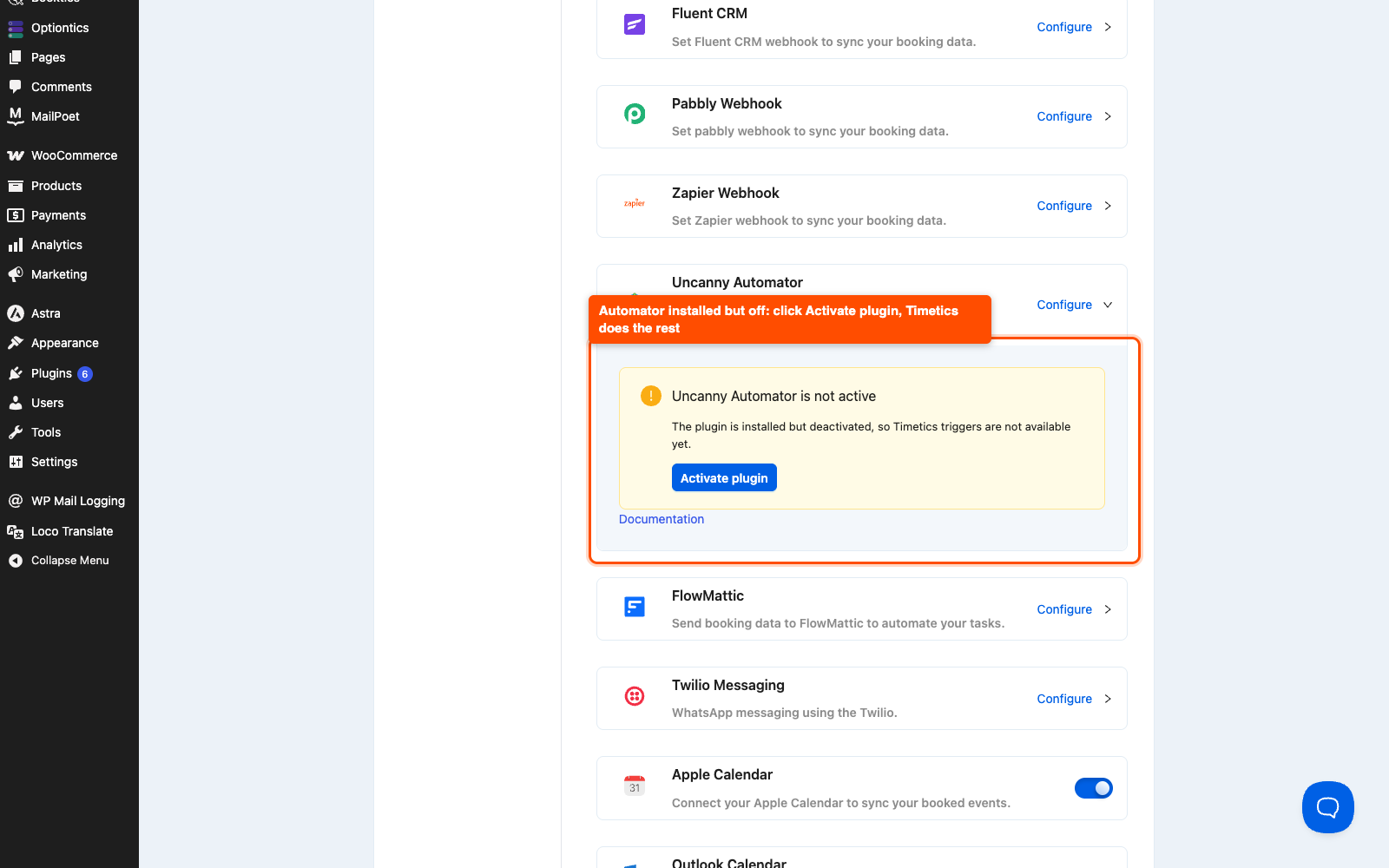The image size is (1389, 868).
Task: Expand the Zapier Webhook chevron arrow
Action: coord(1108,206)
